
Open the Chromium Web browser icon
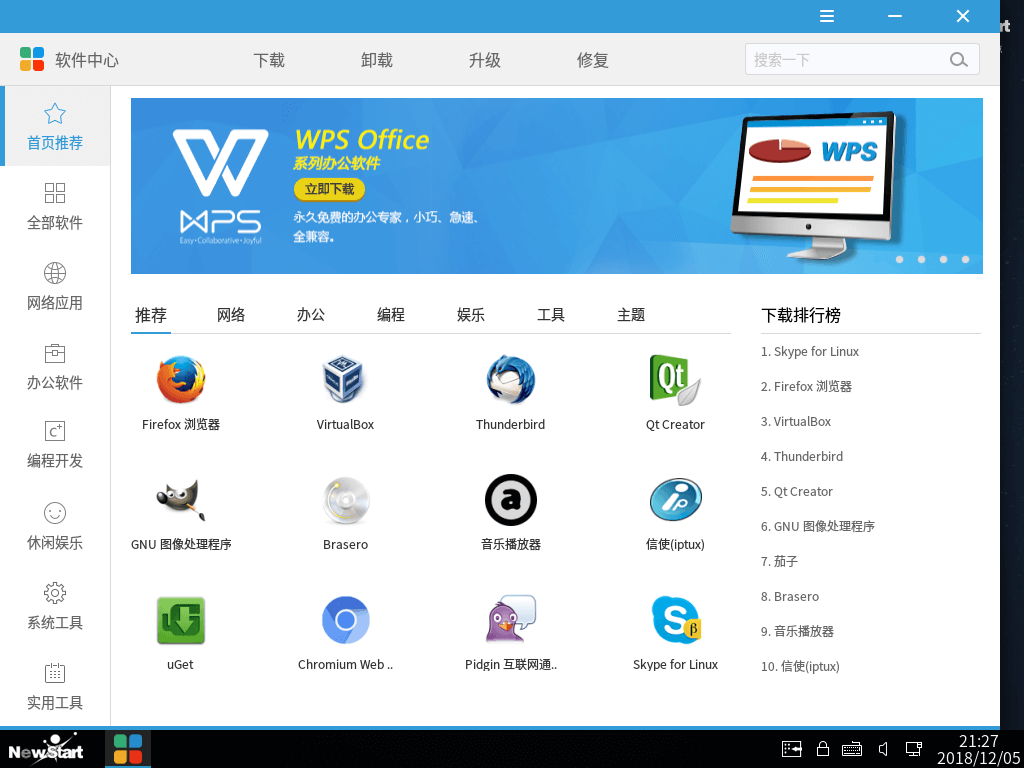(345, 620)
